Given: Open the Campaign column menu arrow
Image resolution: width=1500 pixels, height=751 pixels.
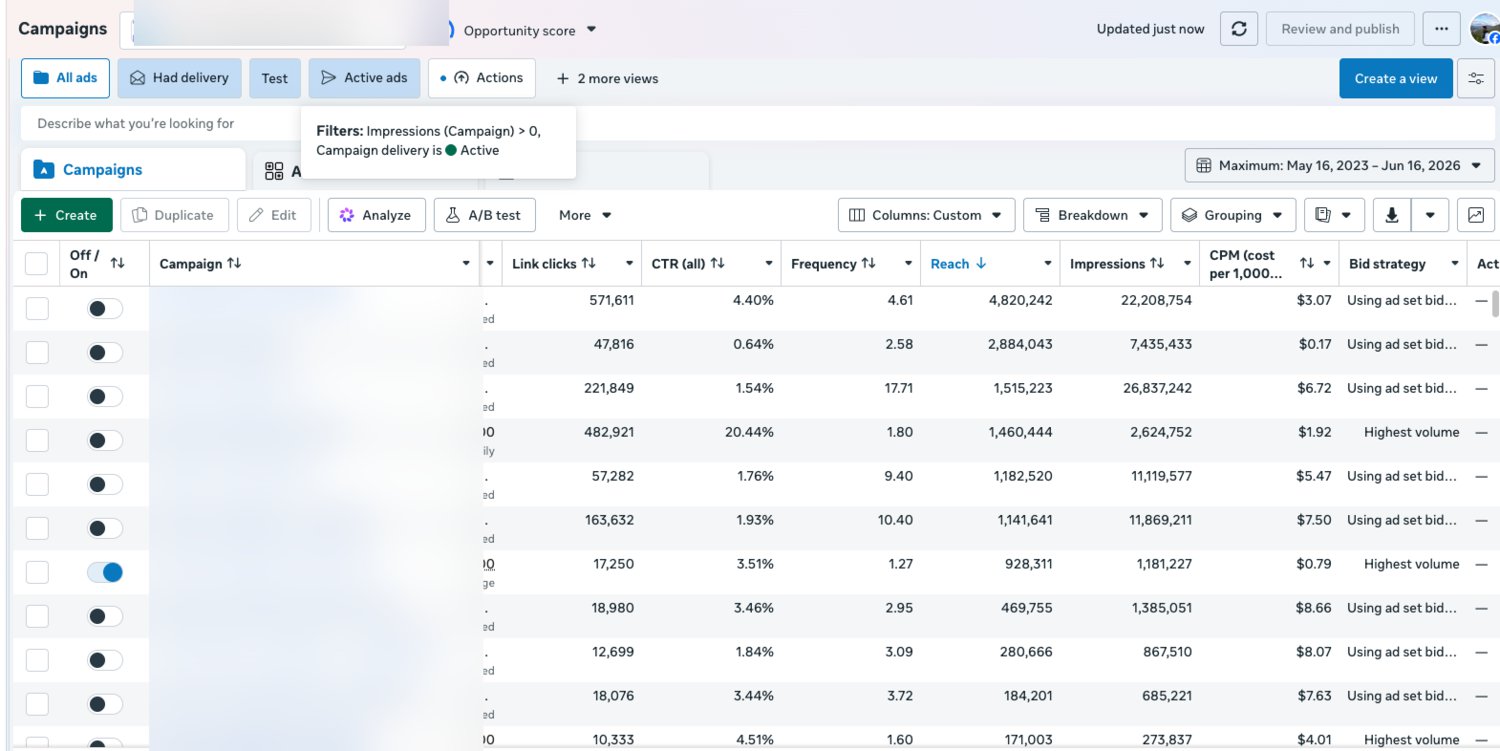Looking at the screenshot, I should pos(466,264).
